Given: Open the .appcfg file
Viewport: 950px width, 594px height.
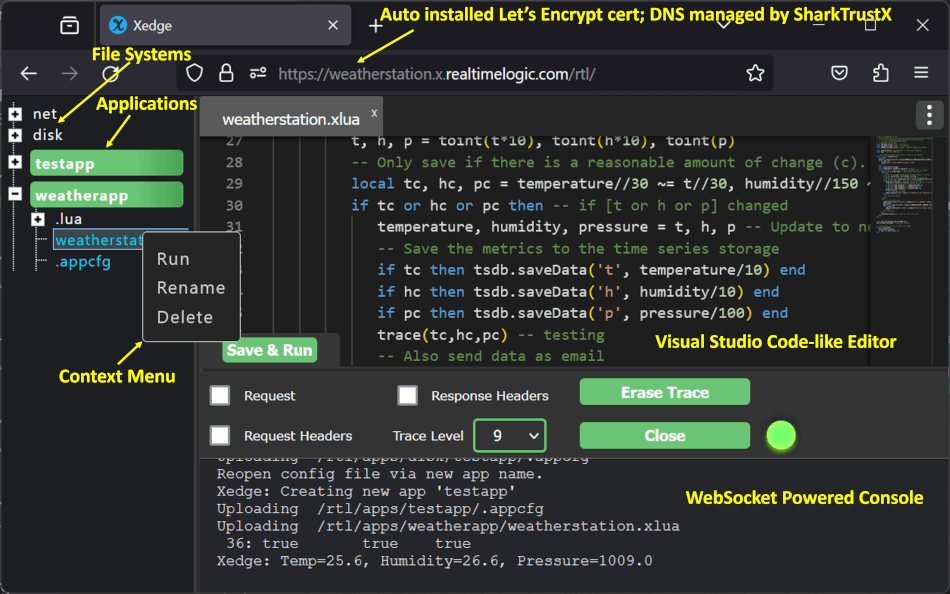Looking at the screenshot, I should tap(83, 262).
